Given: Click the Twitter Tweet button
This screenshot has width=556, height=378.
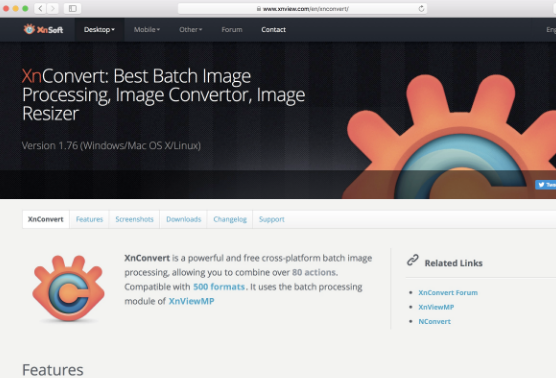Looking at the screenshot, I should [545, 184].
